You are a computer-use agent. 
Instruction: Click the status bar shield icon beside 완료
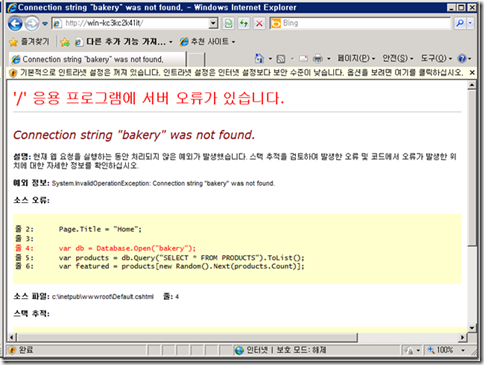coord(12,350)
